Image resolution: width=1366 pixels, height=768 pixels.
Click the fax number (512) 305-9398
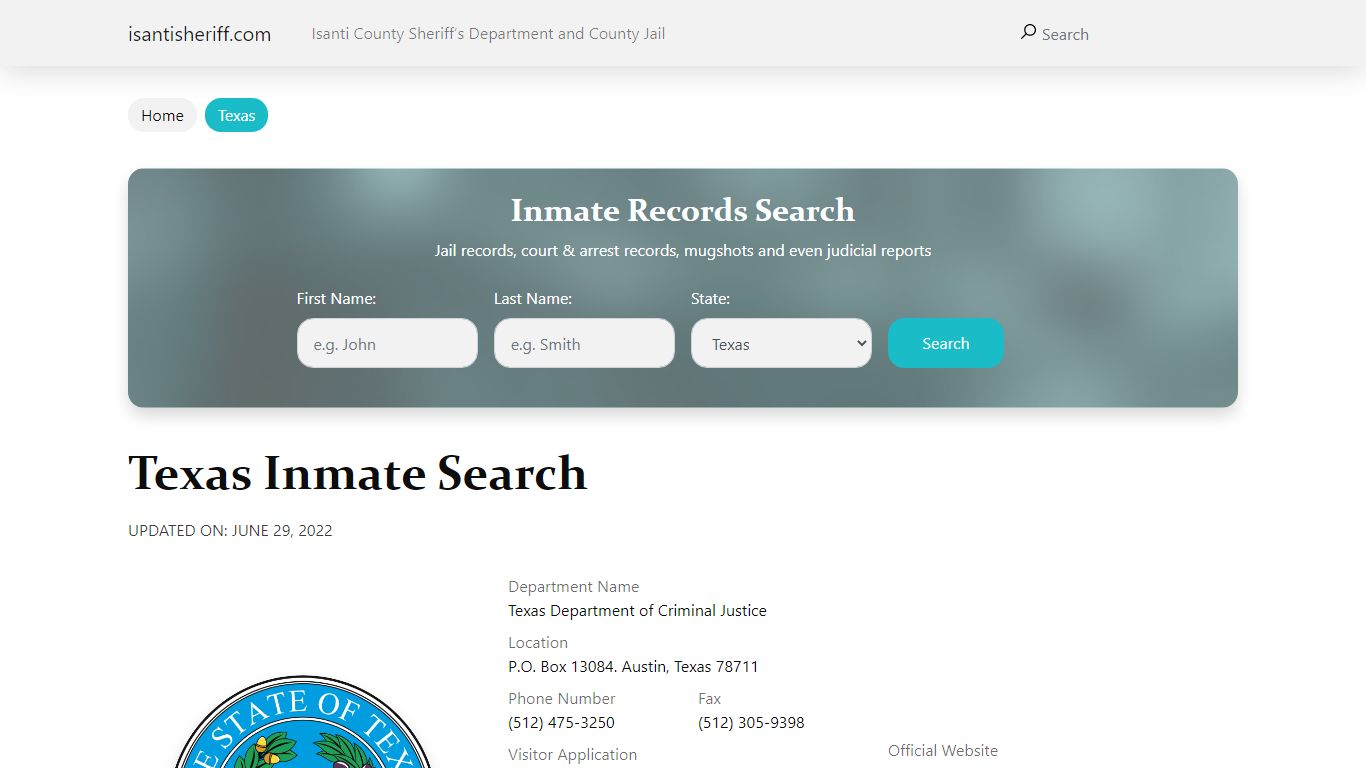coord(751,722)
